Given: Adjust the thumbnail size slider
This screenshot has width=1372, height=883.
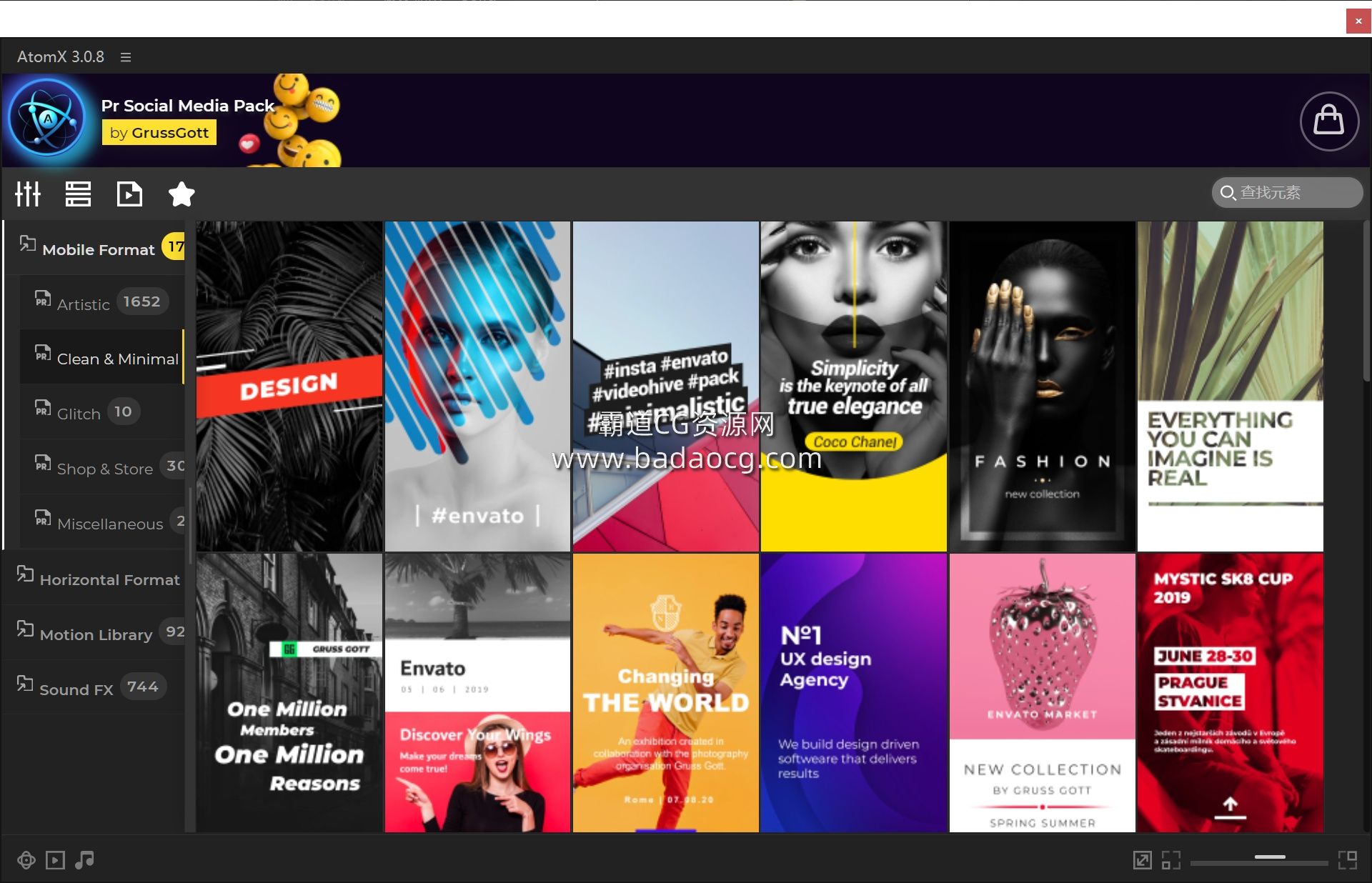Looking at the screenshot, I should (x=1259, y=860).
